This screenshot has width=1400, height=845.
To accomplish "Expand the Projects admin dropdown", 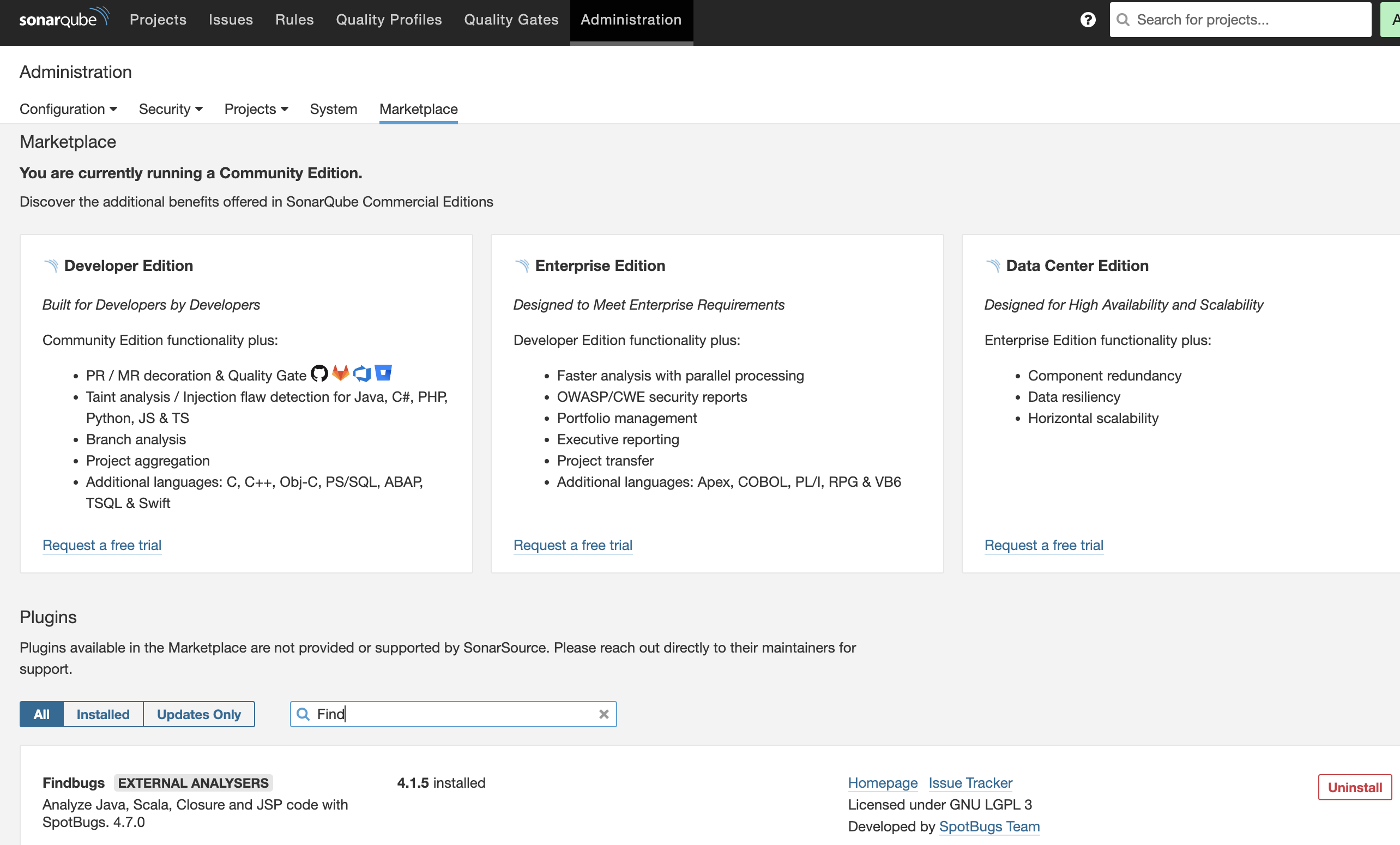I will pos(256,109).
